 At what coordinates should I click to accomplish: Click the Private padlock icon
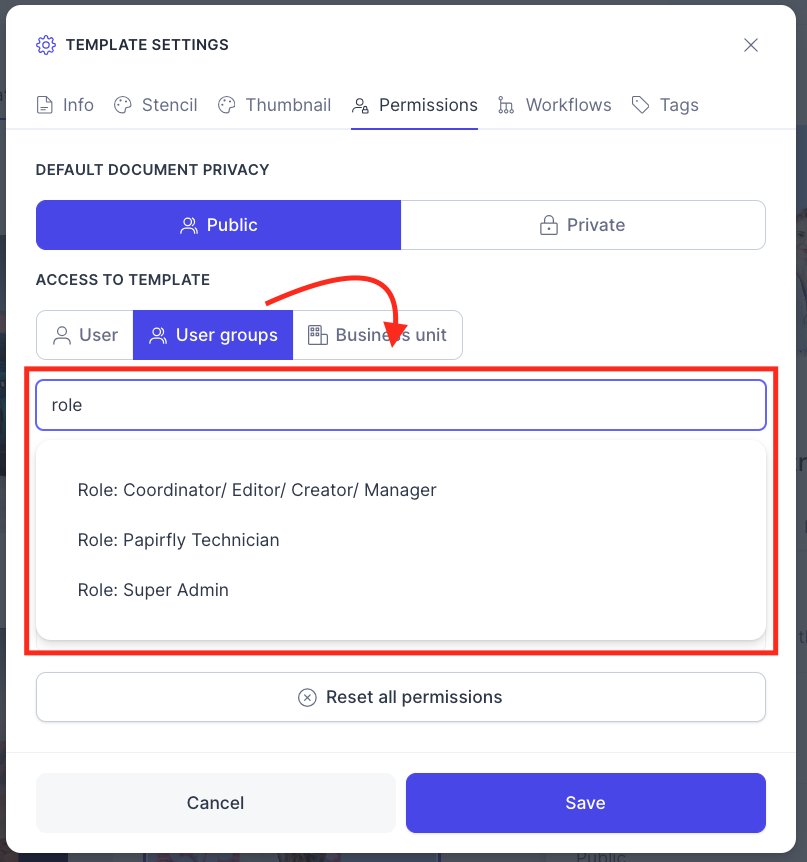549,225
